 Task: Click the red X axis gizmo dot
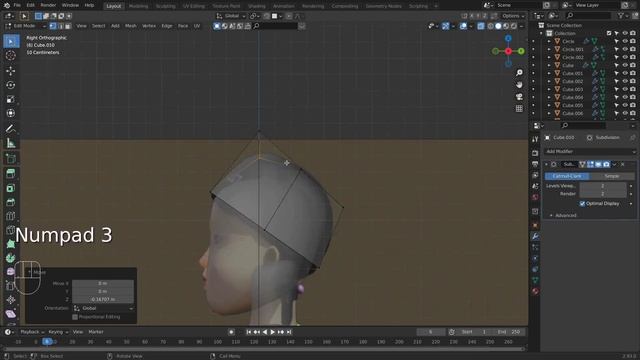[x=508, y=51]
